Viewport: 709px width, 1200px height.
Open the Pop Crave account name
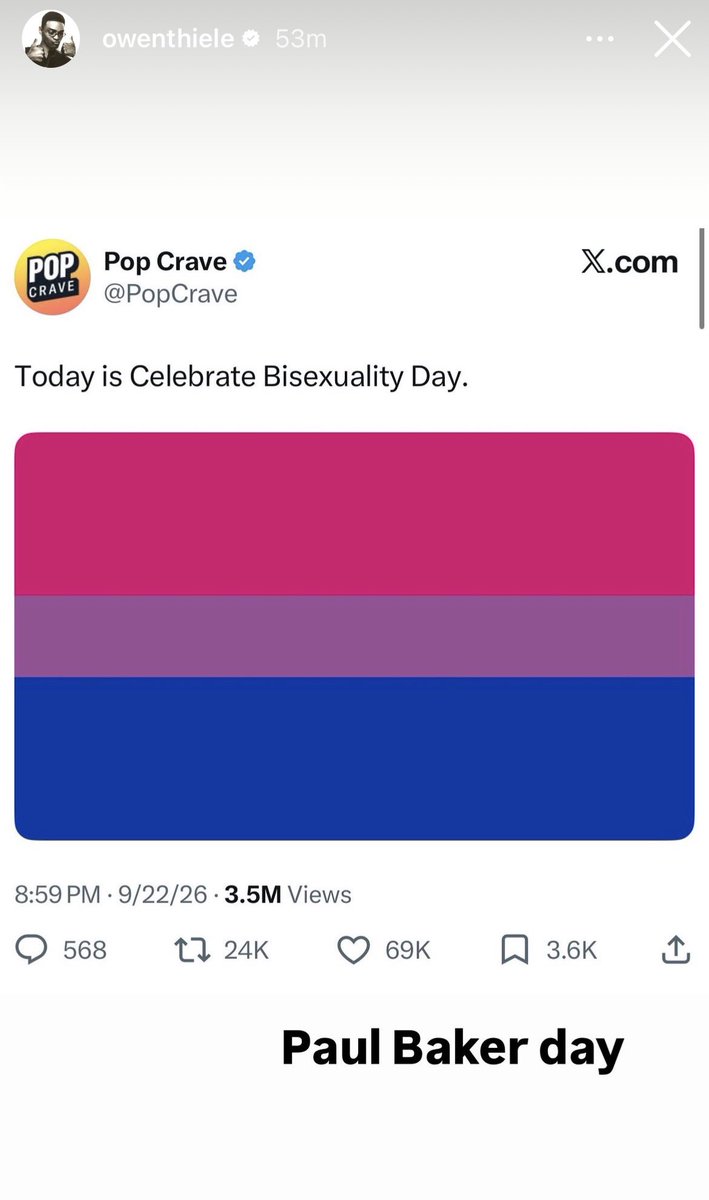[x=165, y=262]
